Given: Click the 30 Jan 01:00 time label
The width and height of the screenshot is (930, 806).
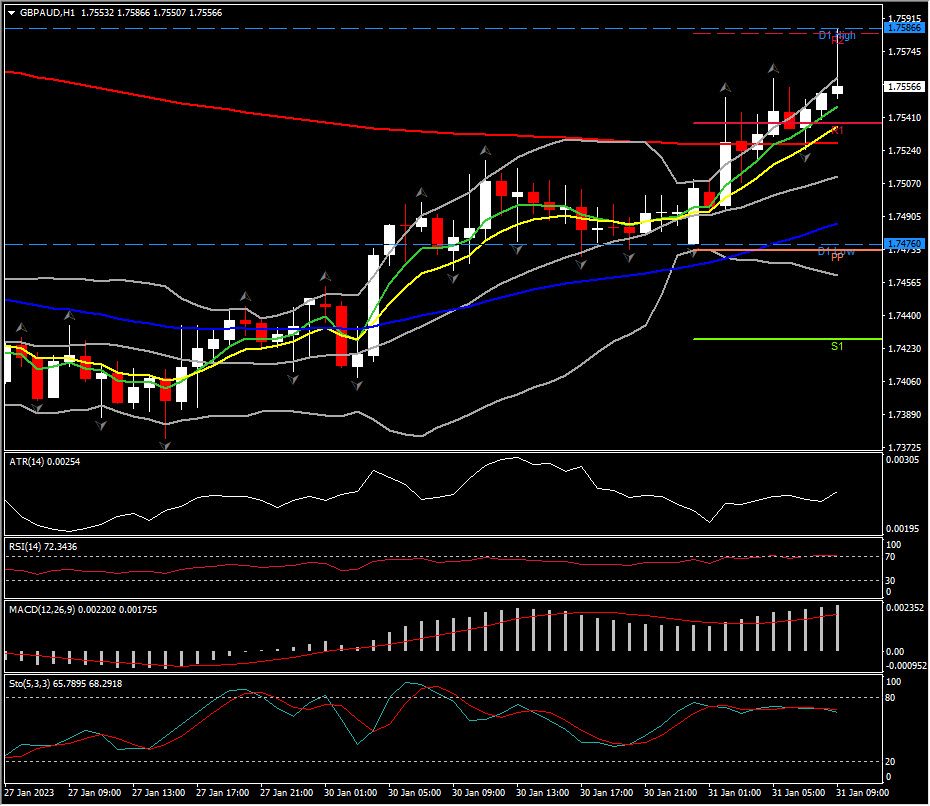Looking at the screenshot, I should point(349,792).
